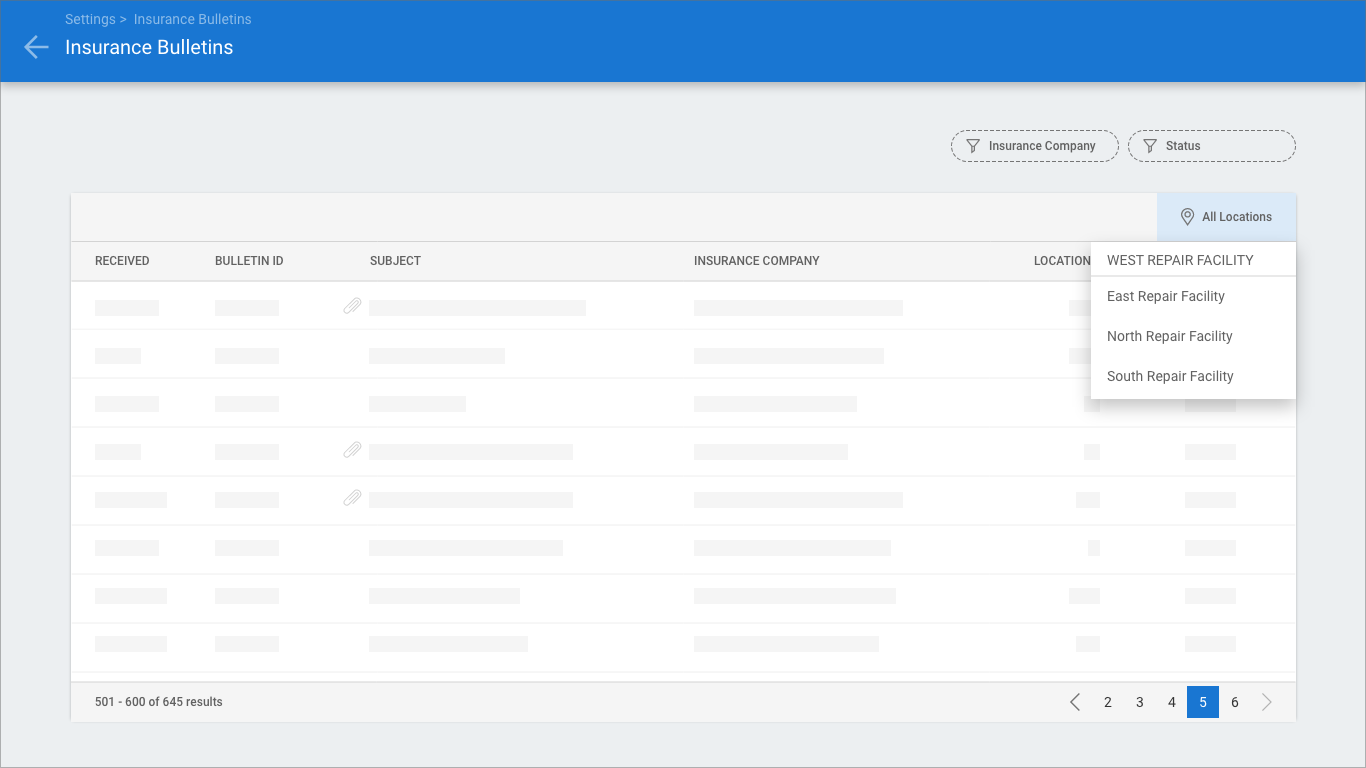Click the Settings breadcrumb link
The width and height of the screenshot is (1366, 768).
(x=89, y=19)
